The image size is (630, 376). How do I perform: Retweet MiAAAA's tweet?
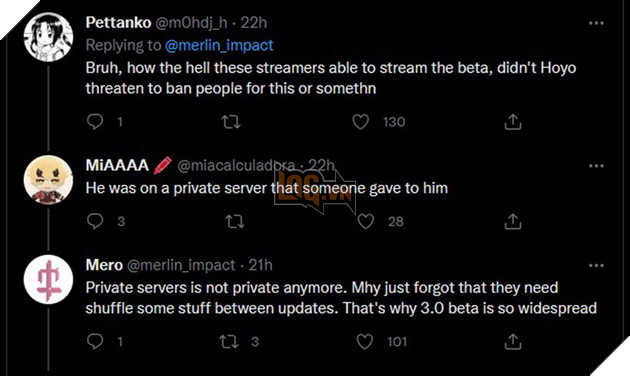[235, 221]
